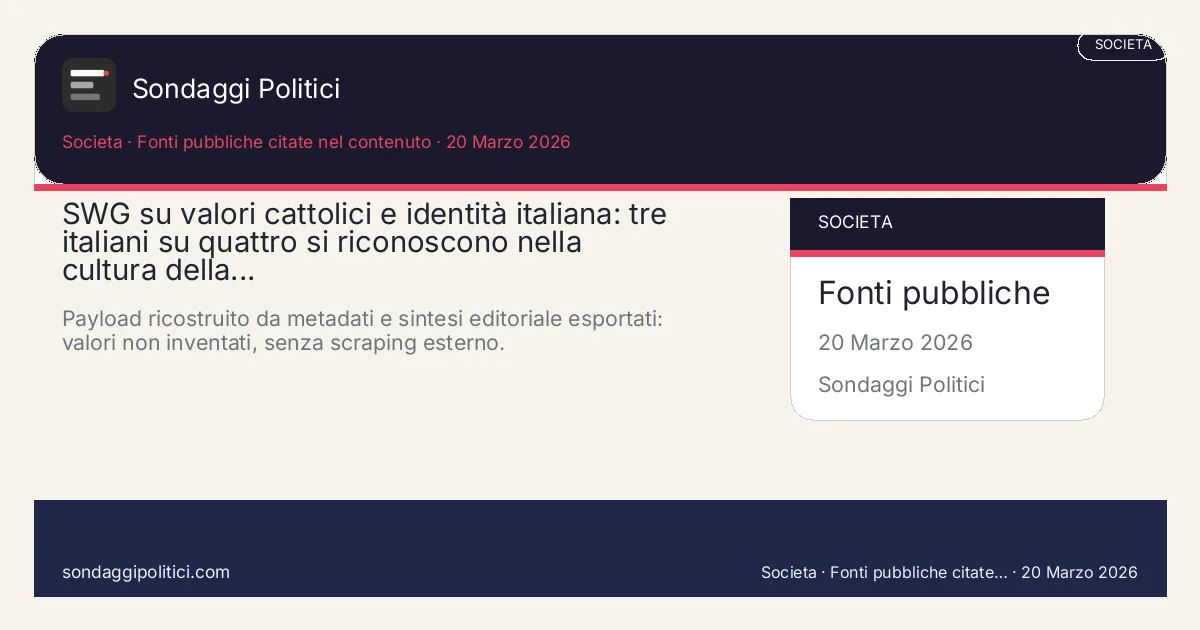This screenshot has height=630, width=1200.
Task: Select the SOCIETA pill tag in the header corner
Action: pyautogui.click(x=1122, y=45)
